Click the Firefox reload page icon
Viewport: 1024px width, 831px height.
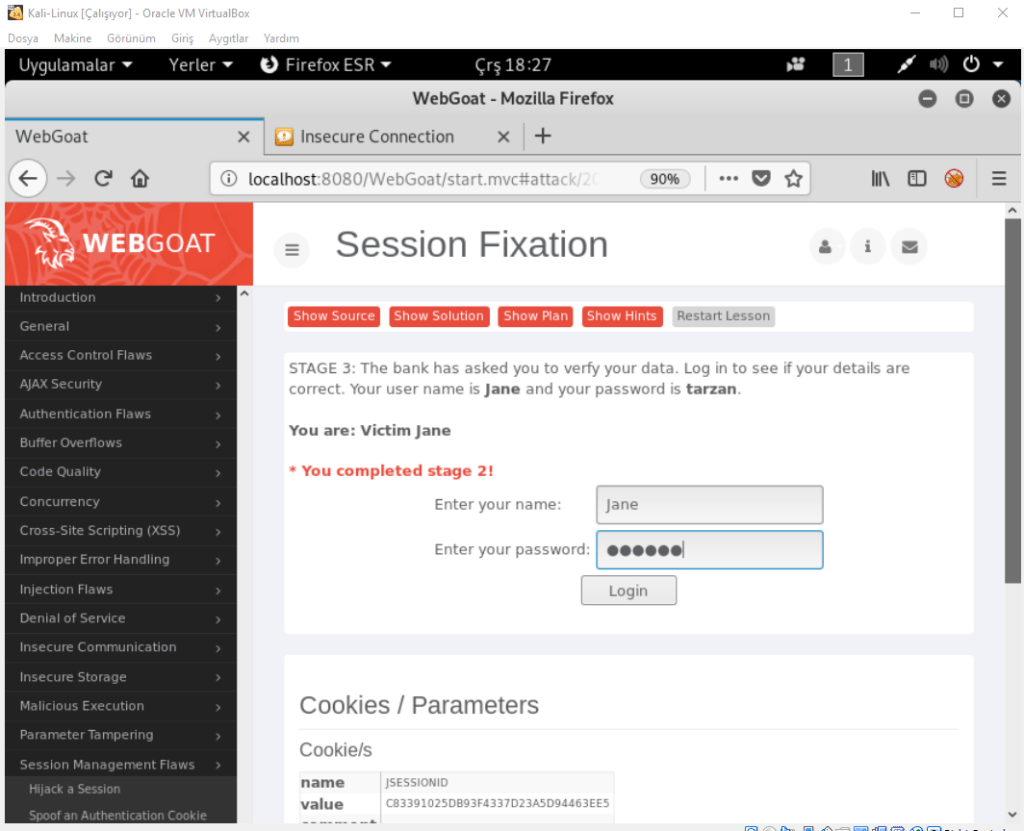pyautogui.click(x=103, y=179)
